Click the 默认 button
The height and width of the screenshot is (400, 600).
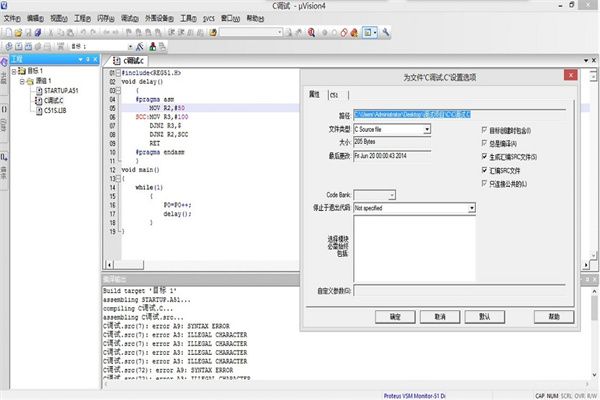(x=484, y=317)
